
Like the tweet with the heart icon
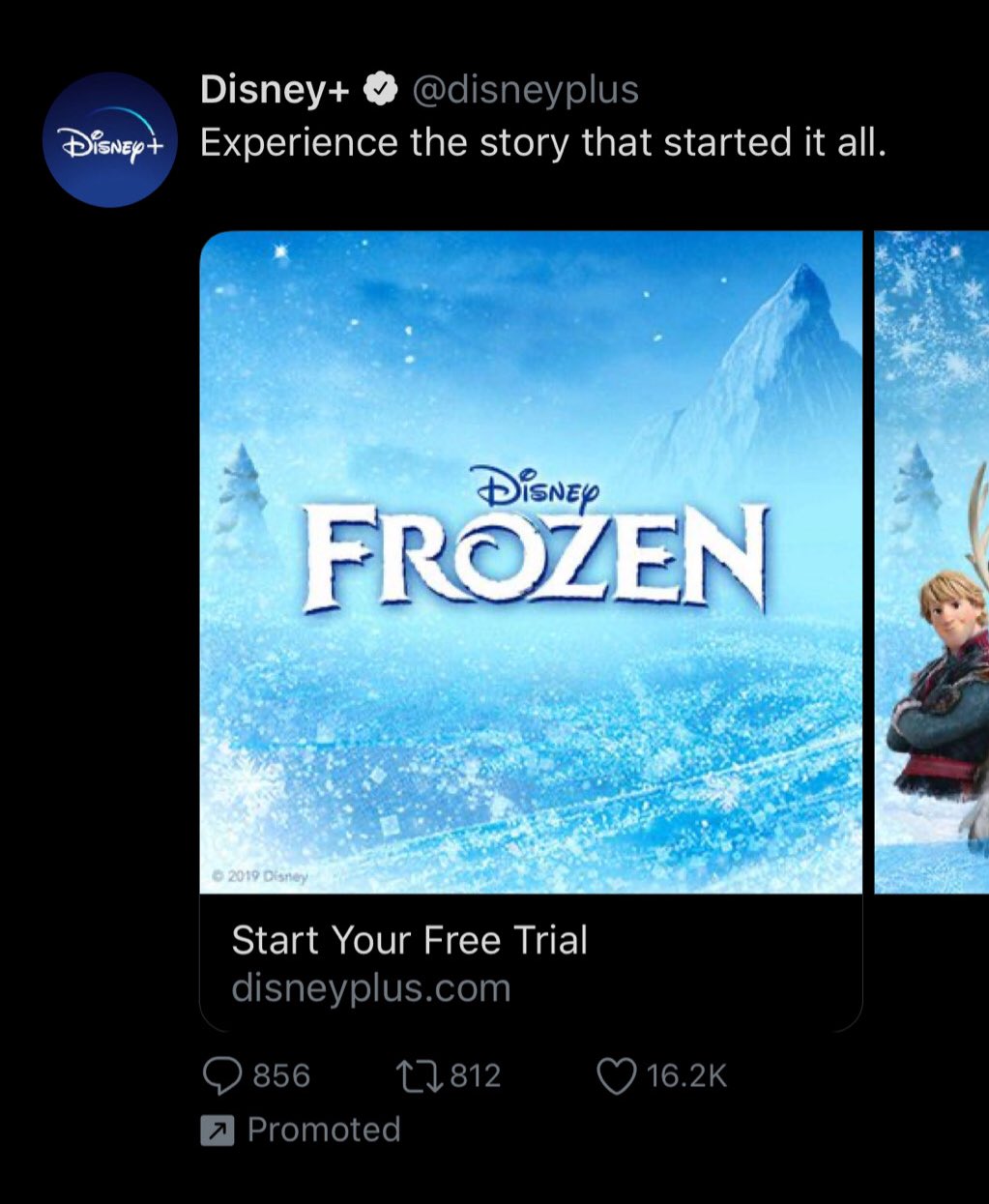click(x=617, y=1075)
